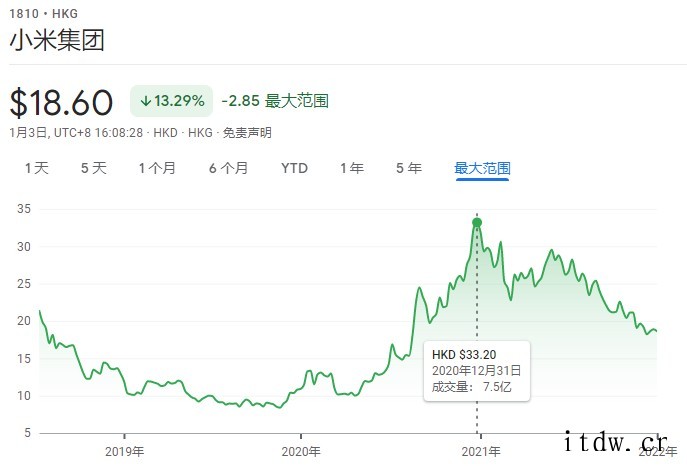Click the 35 y-axis label
The image size is (687, 466).
pyautogui.click(x=24, y=209)
